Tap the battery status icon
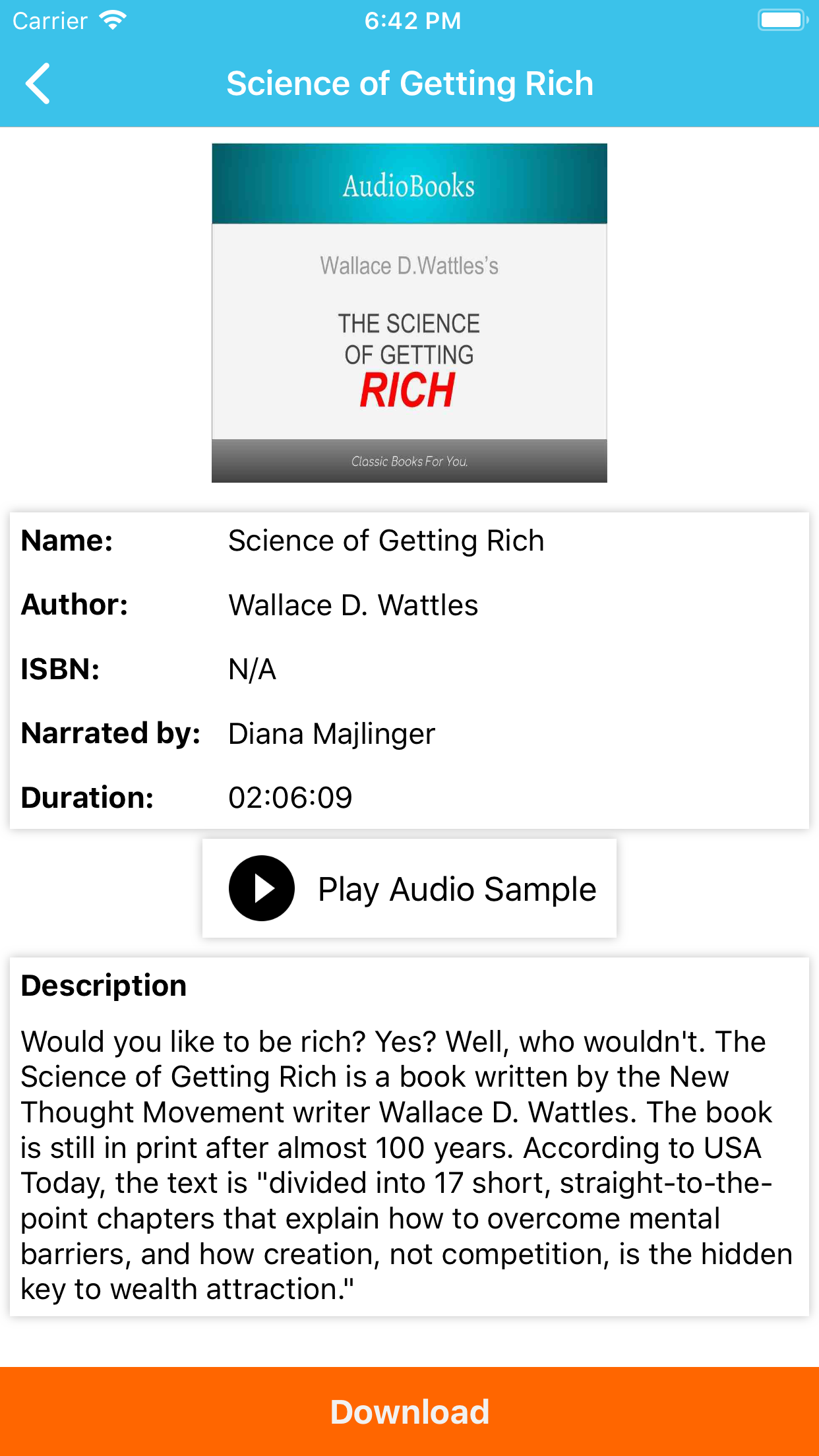Image resolution: width=819 pixels, height=1456 pixels. click(x=783, y=20)
